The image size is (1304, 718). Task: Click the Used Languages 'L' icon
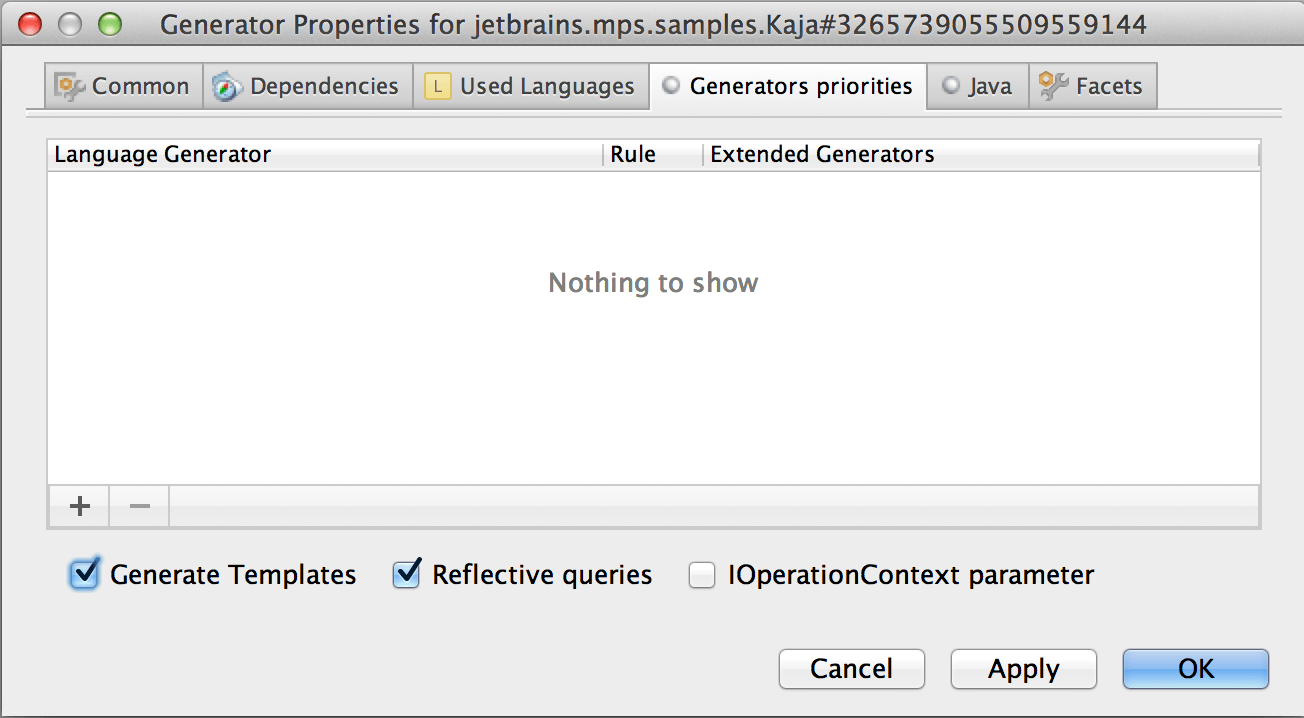(437, 87)
